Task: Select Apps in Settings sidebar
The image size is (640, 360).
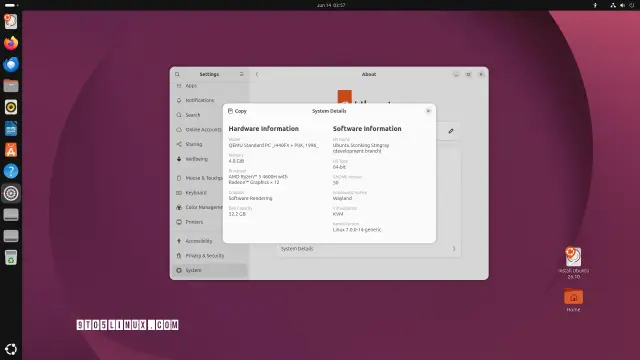Action: [x=209, y=86]
